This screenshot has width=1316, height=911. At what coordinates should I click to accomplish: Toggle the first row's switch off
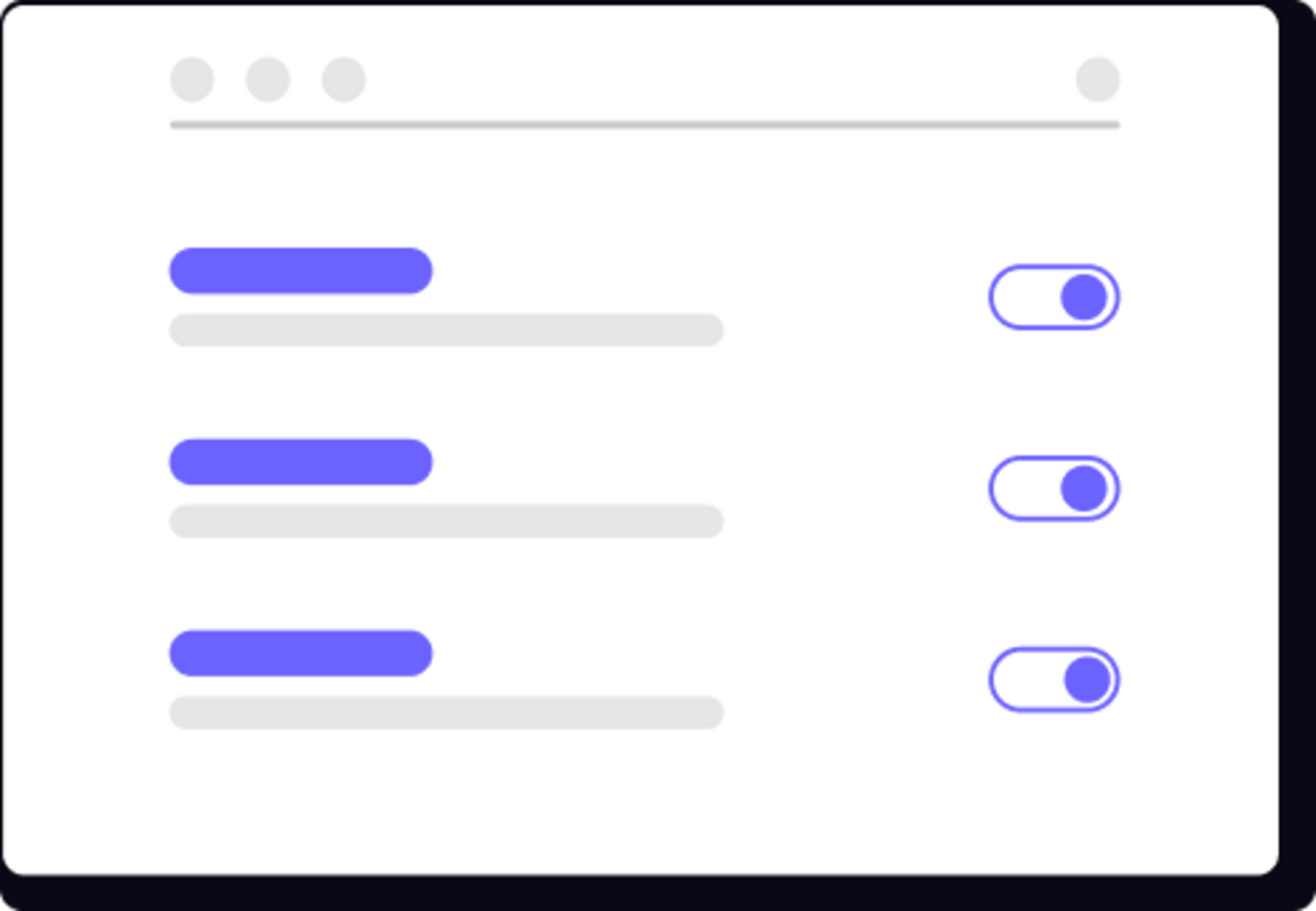(1054, 298)
